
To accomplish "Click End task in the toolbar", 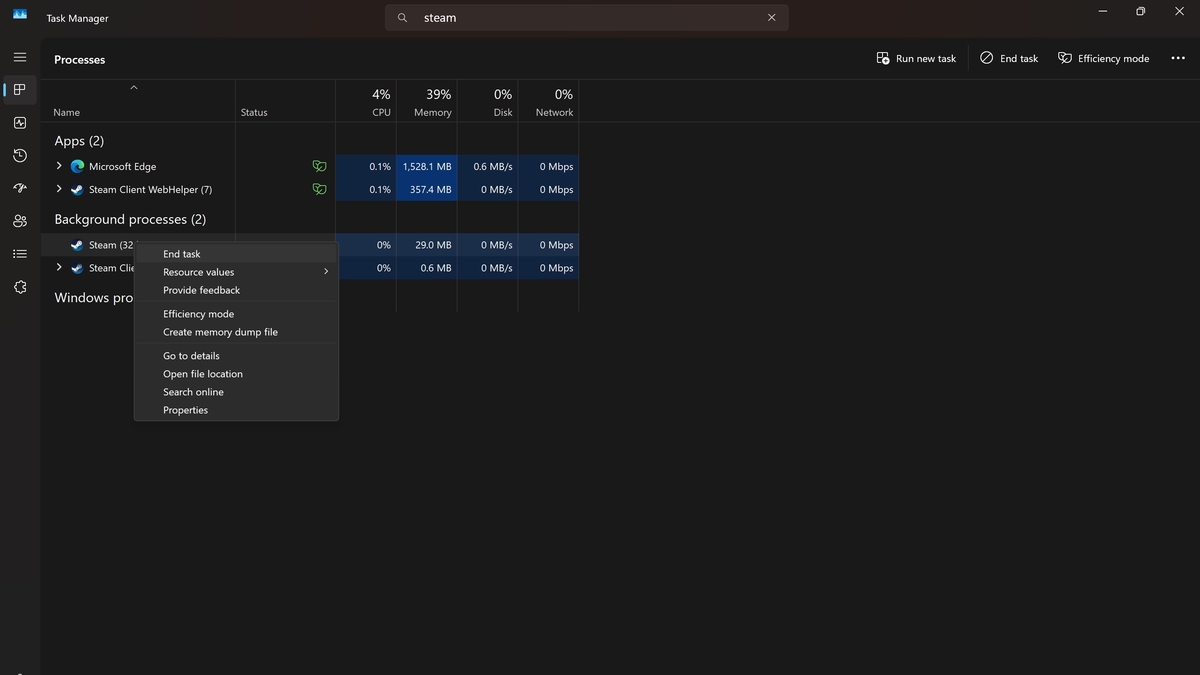I will 1008,58.
